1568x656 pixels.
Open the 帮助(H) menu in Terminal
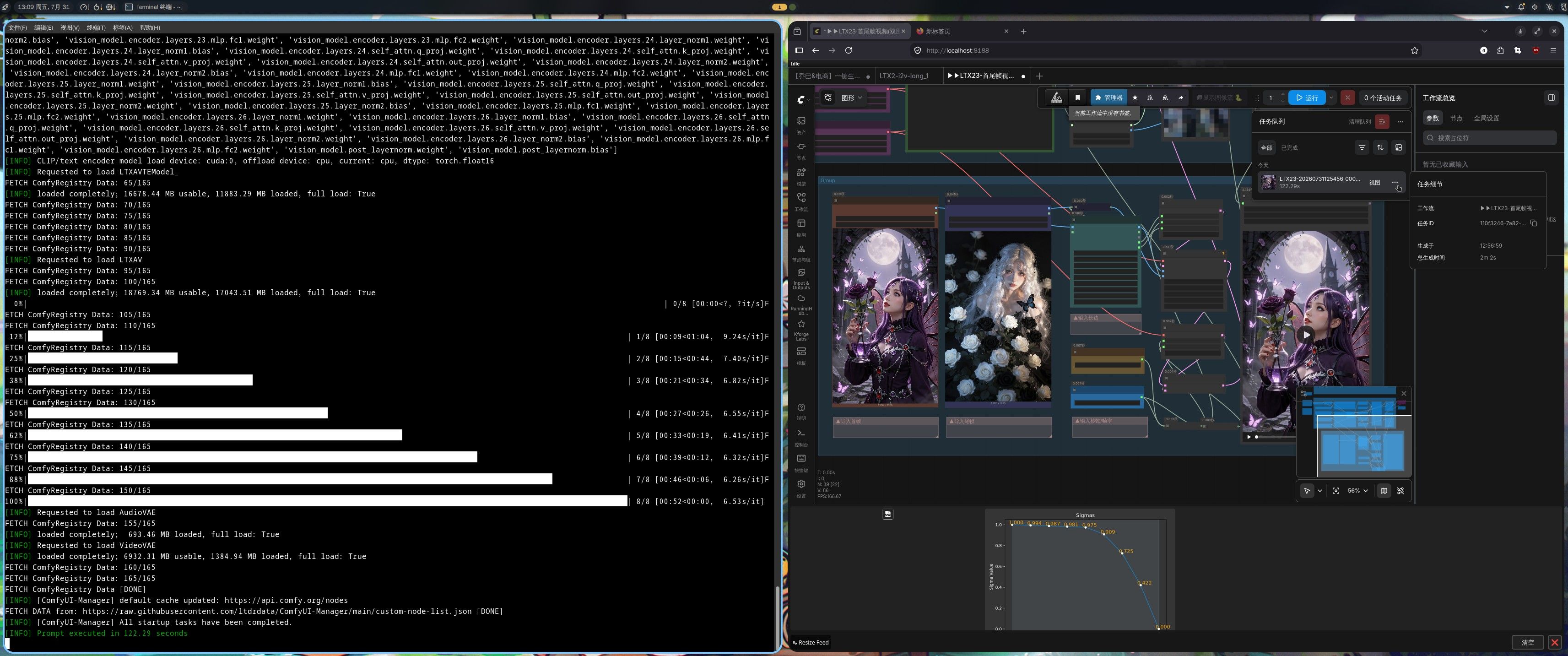tap(150, 27)
